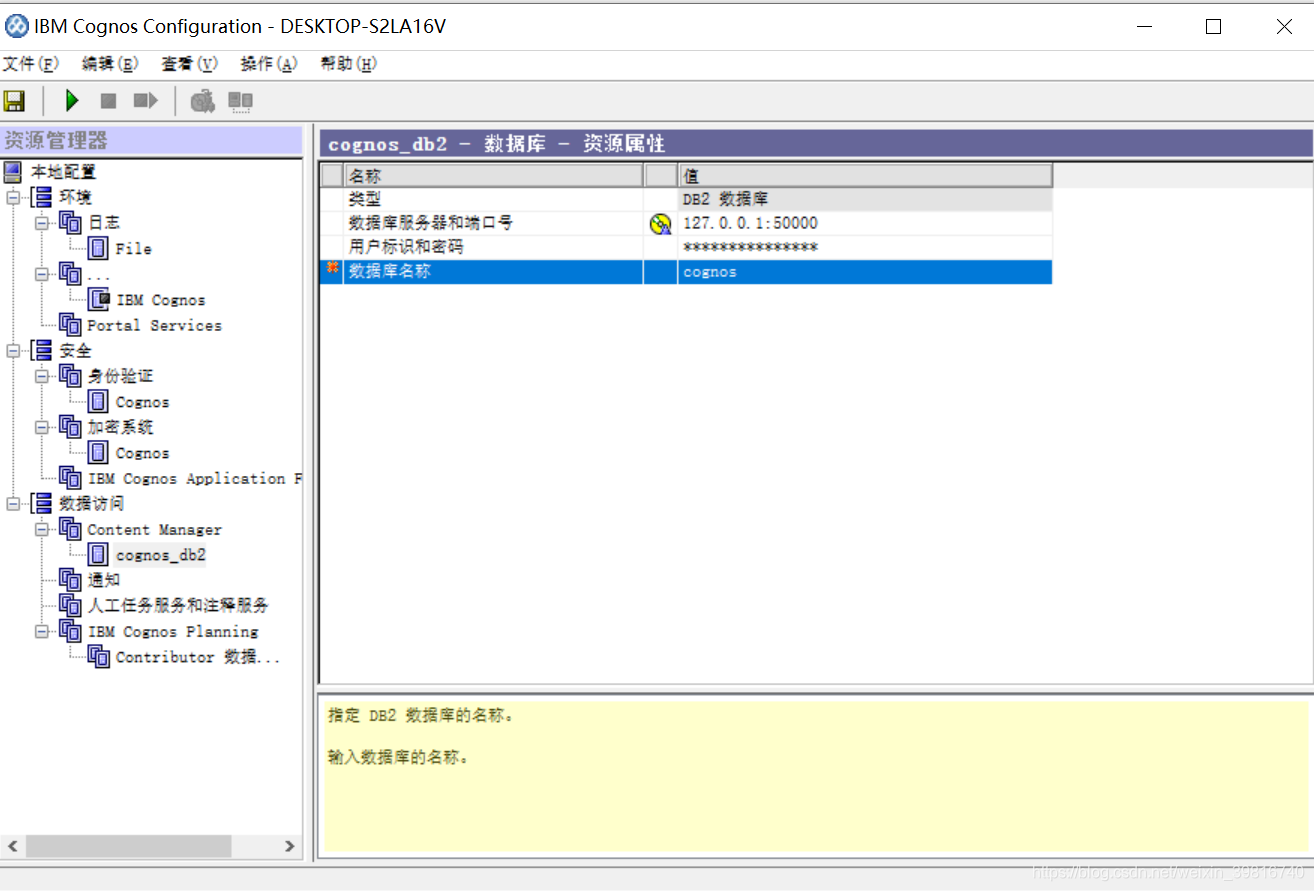1314x891 pixels.
Task: Collapse the 加密系统 tree node
Action: pos(41,427)
